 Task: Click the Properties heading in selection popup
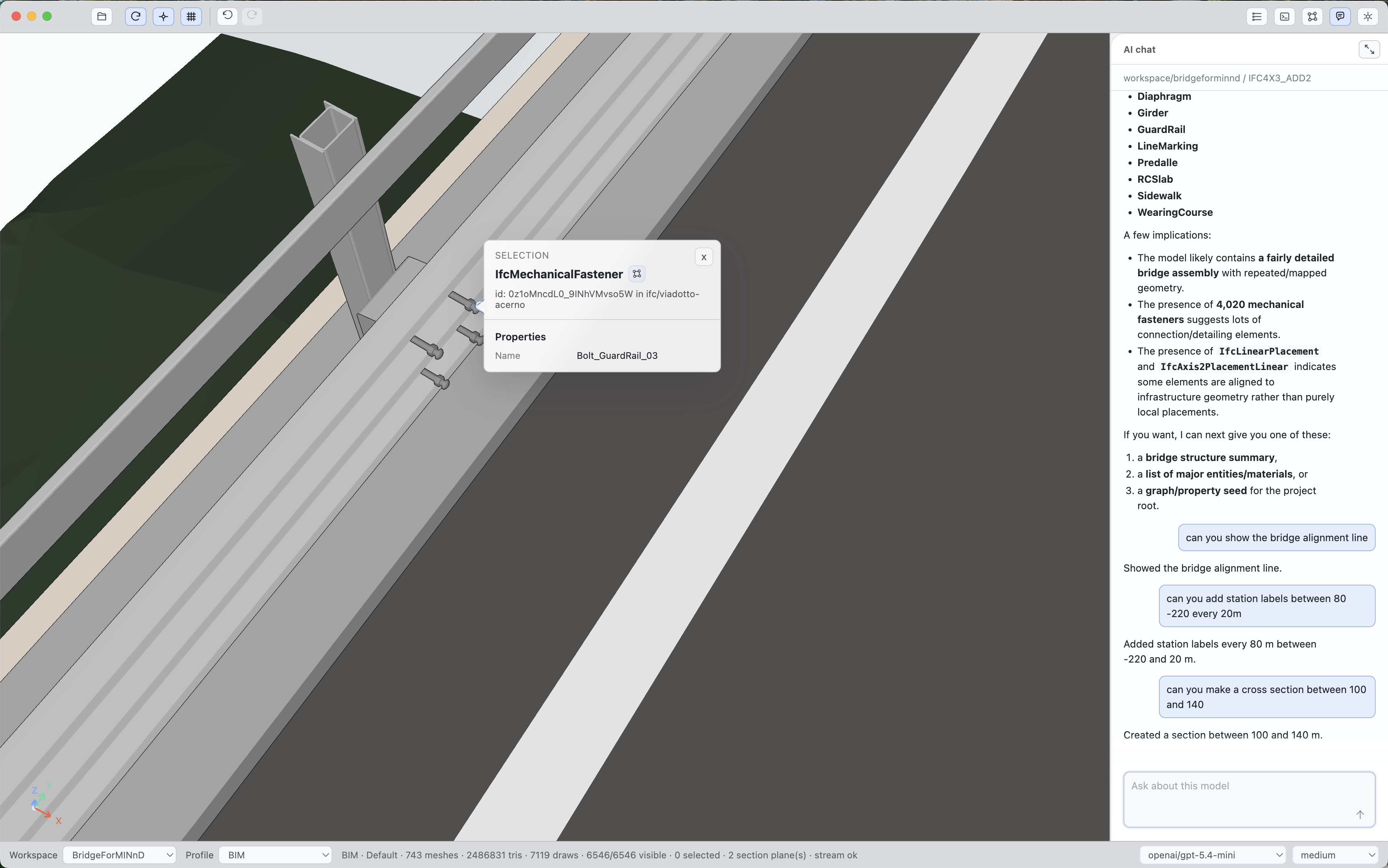point(520,337)
